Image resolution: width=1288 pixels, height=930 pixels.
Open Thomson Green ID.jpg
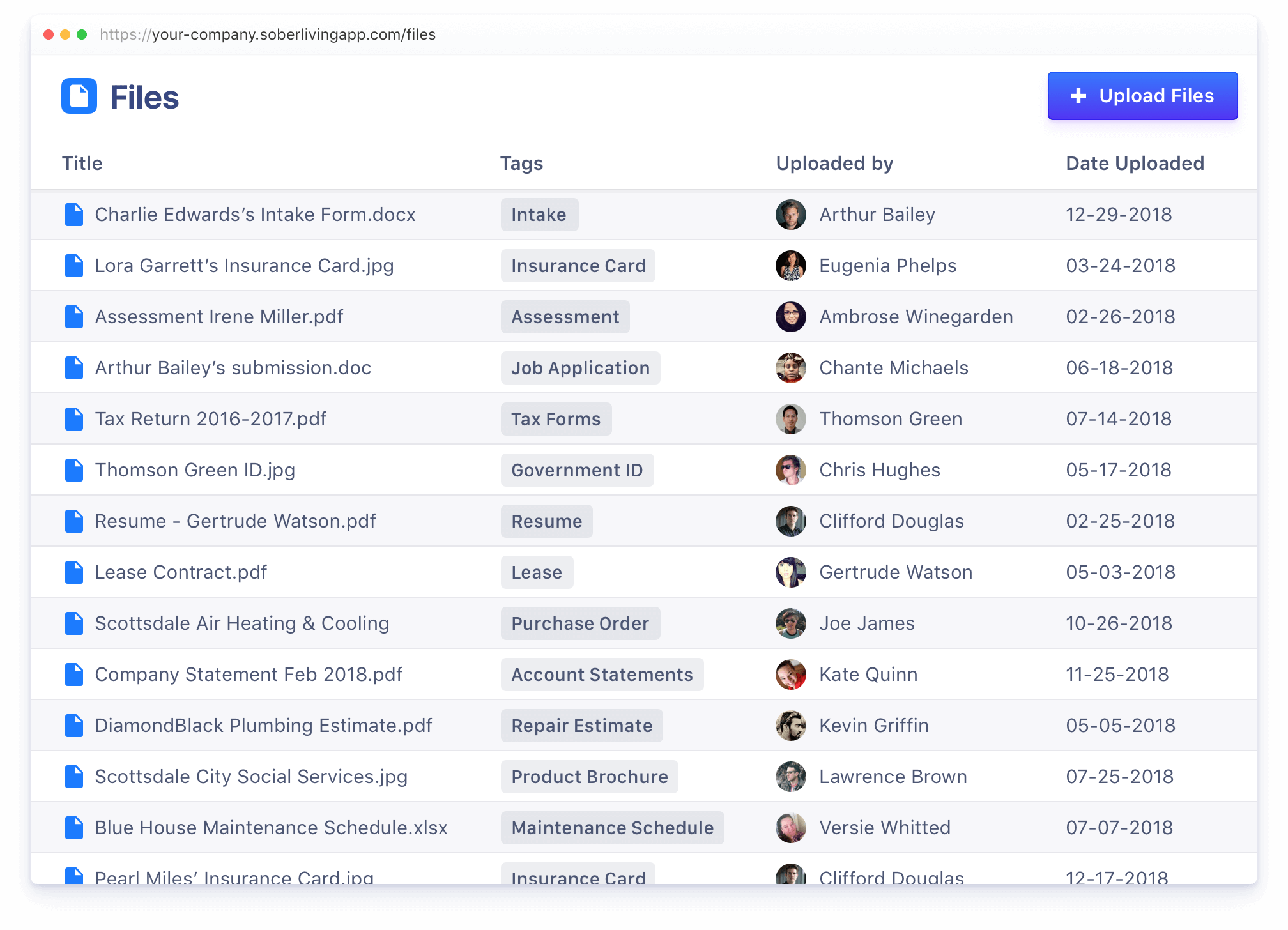[195, 470]
